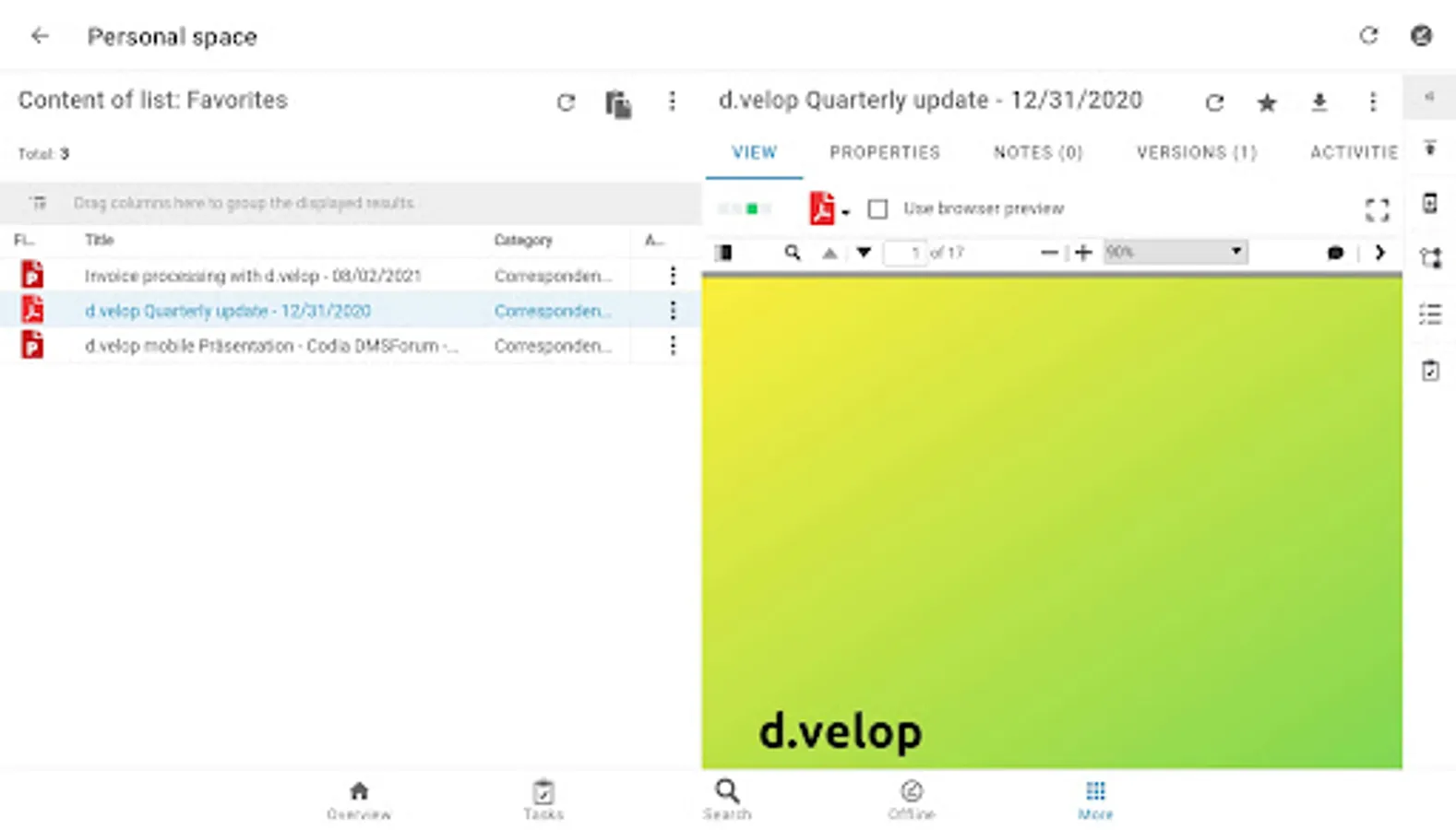Open row menu for d.velop mobile Präsentation

(x=673, y=345)
